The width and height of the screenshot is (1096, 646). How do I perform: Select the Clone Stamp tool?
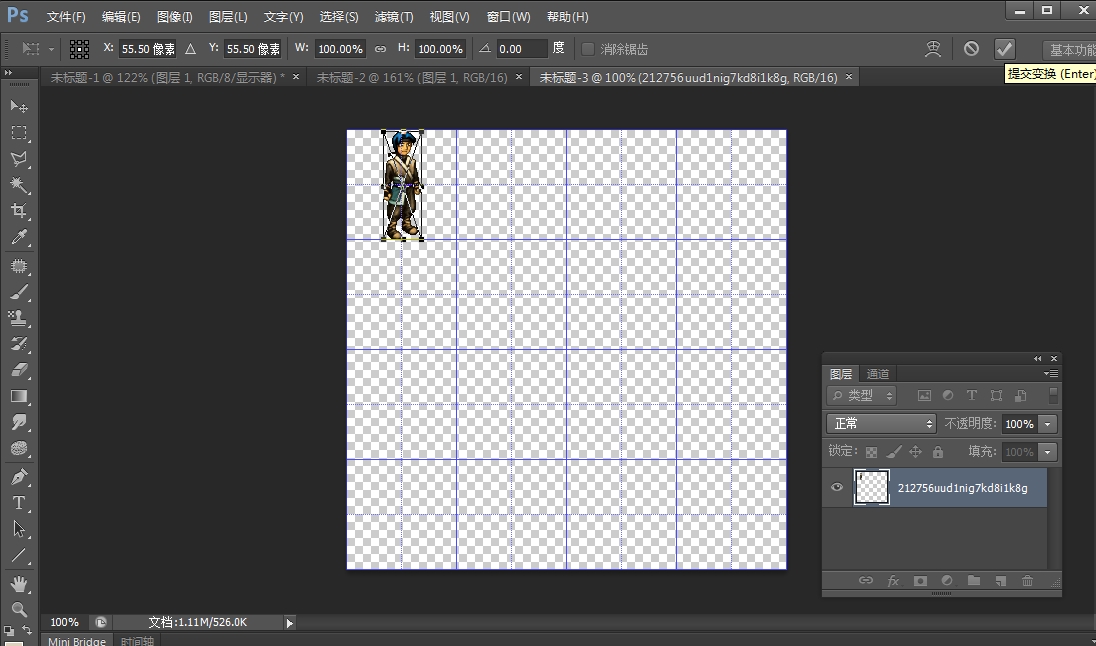19,318
